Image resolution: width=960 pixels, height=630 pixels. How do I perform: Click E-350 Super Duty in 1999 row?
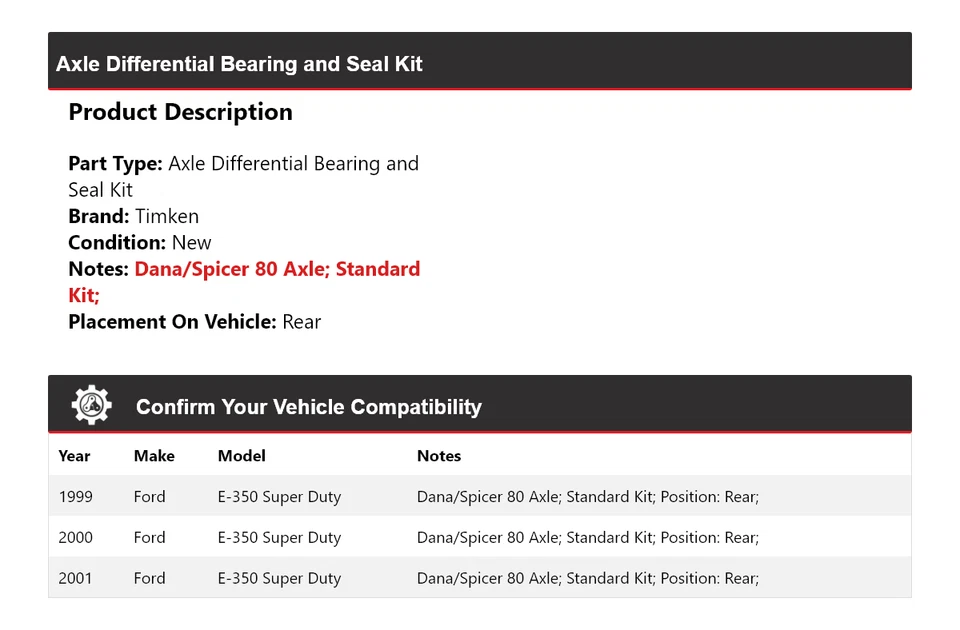279,497
